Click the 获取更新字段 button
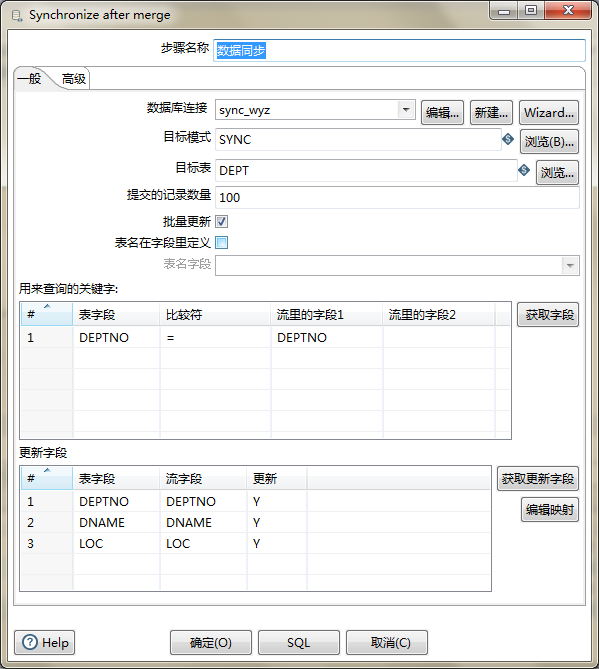This screenshot has width=599, height=669. pos(538,479)
